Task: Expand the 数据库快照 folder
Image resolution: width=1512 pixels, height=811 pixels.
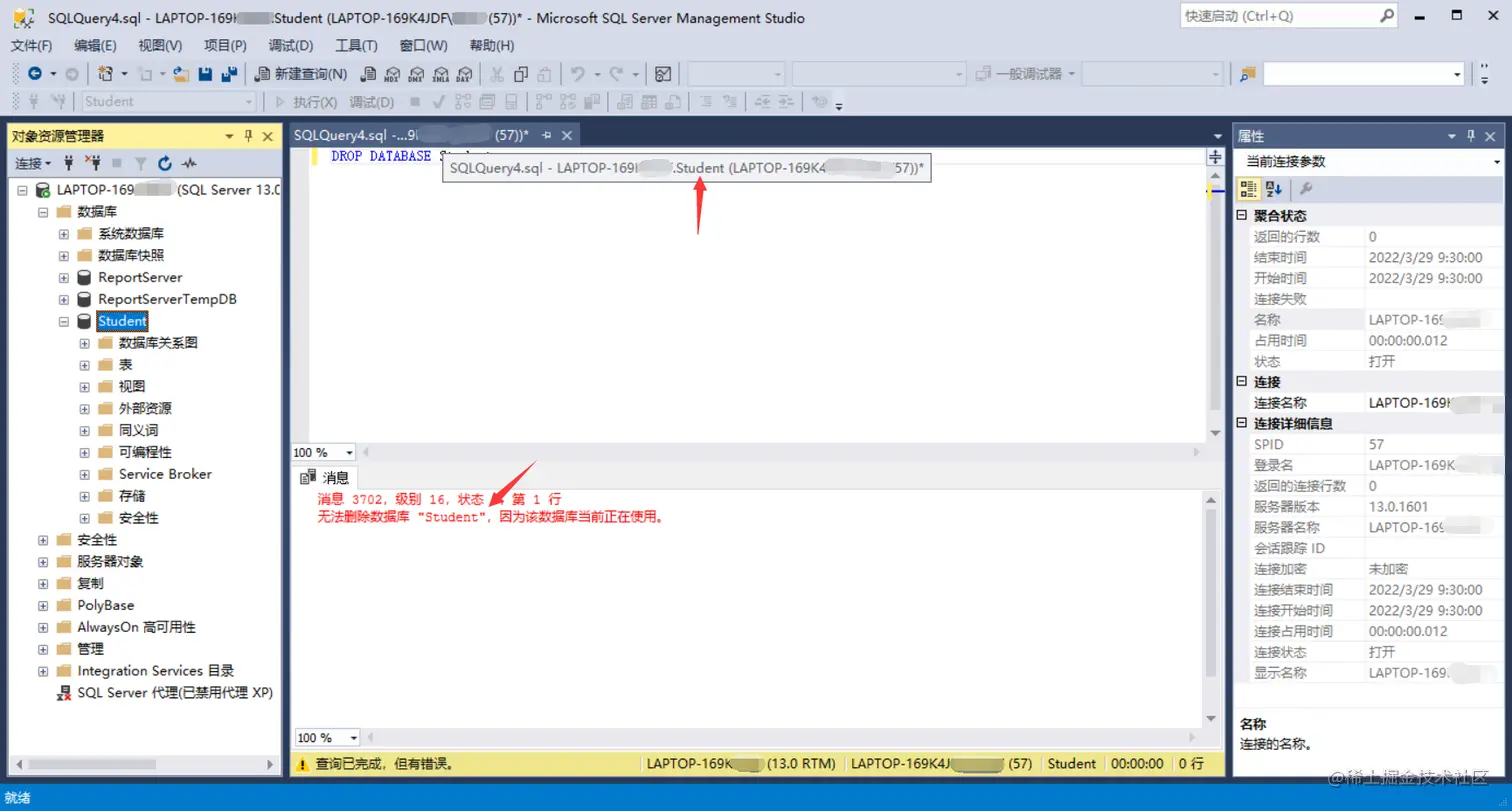Action: pos(64,255)
